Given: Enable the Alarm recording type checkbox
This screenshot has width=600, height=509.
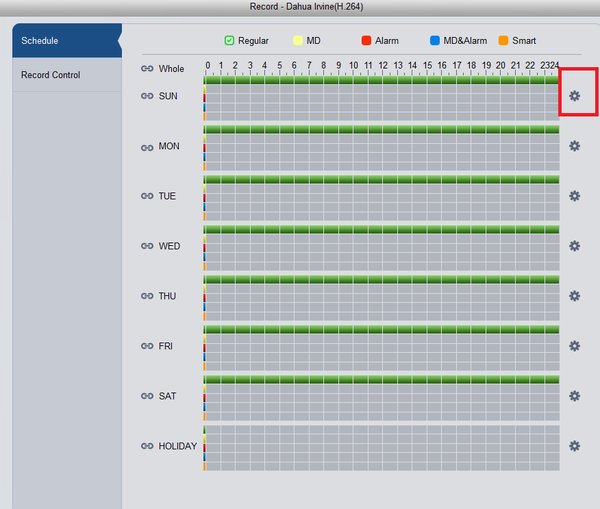Looking at the screenshot, I should tap(366, 41).
